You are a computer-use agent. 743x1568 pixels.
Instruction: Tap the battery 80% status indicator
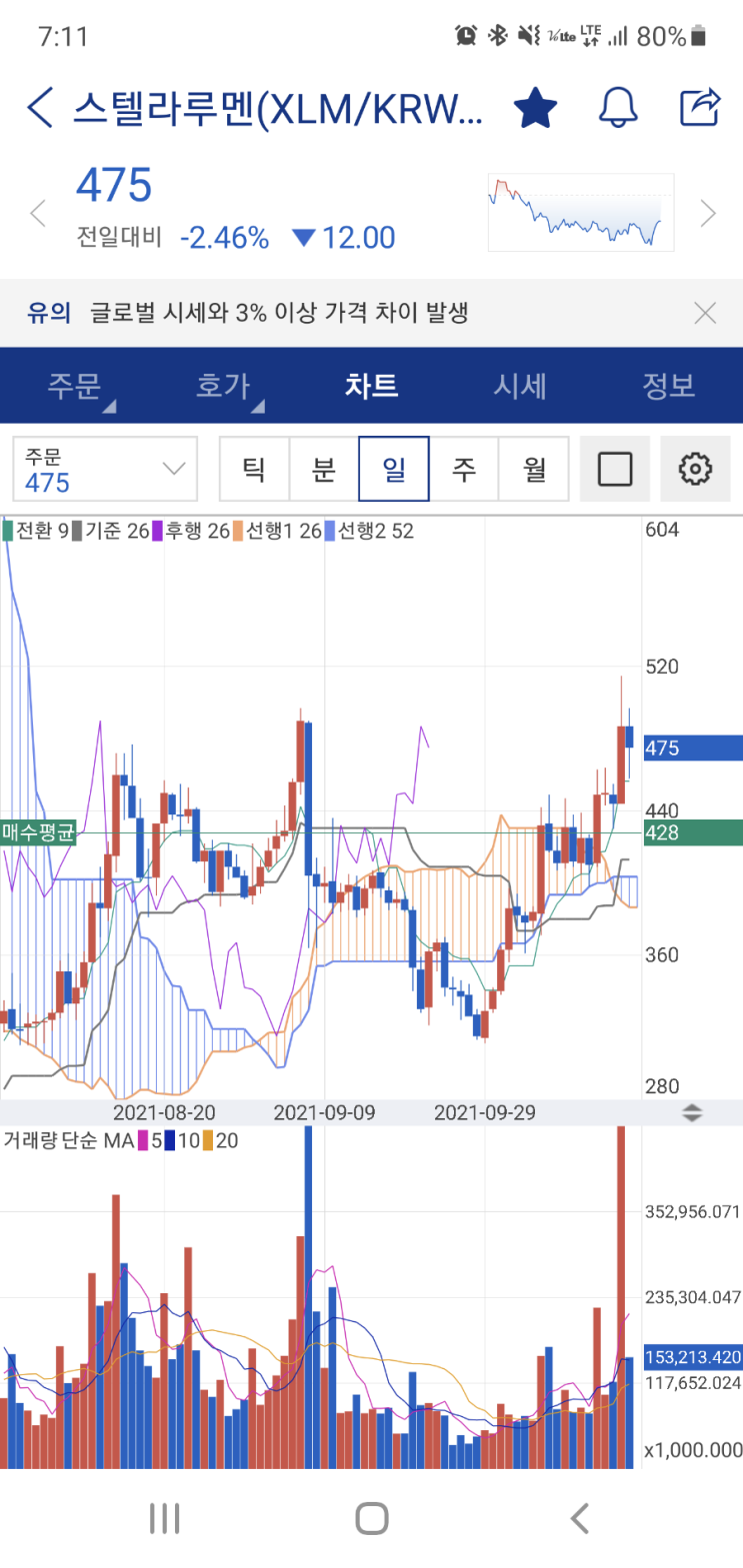672,37
